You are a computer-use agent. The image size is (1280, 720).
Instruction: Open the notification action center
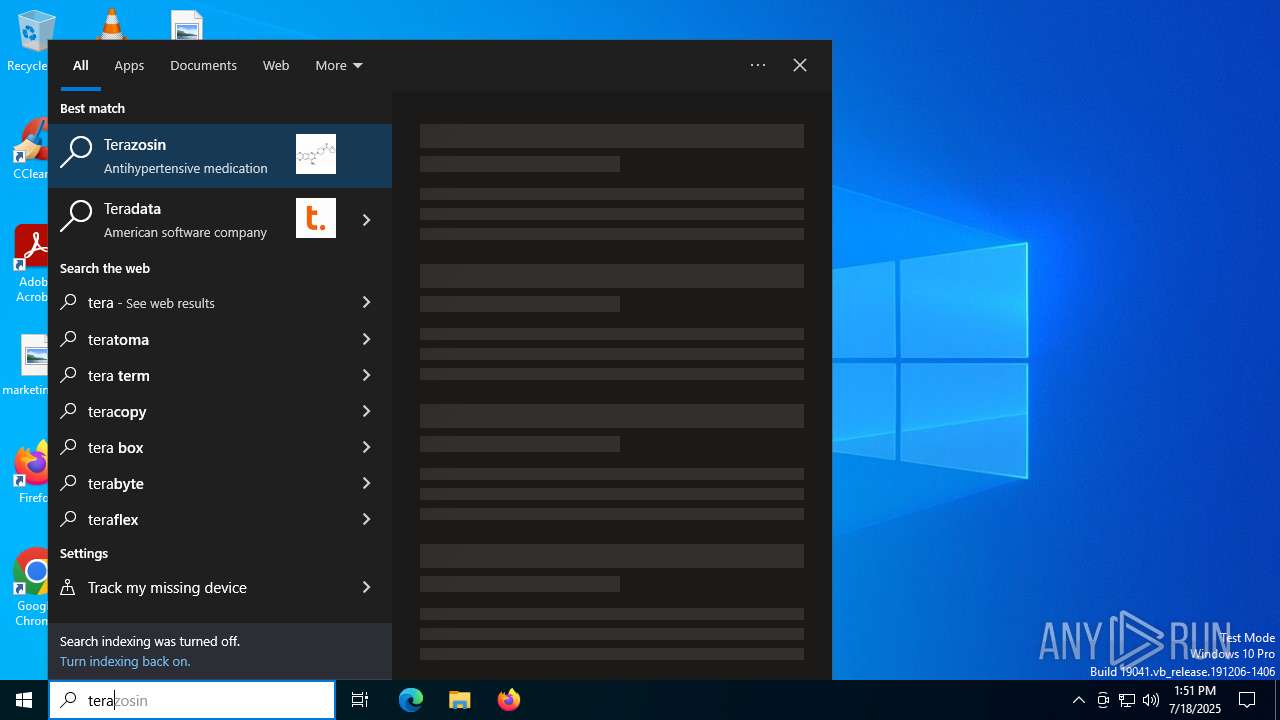point(1247,700)
